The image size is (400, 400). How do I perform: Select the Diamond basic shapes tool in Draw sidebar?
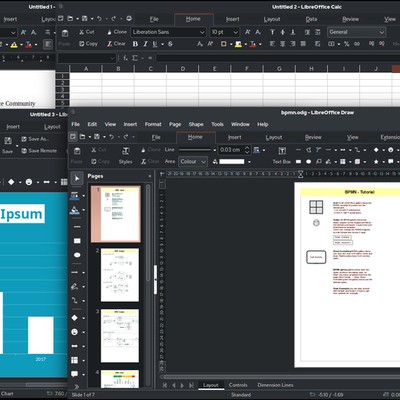click(x=74, y=318)
